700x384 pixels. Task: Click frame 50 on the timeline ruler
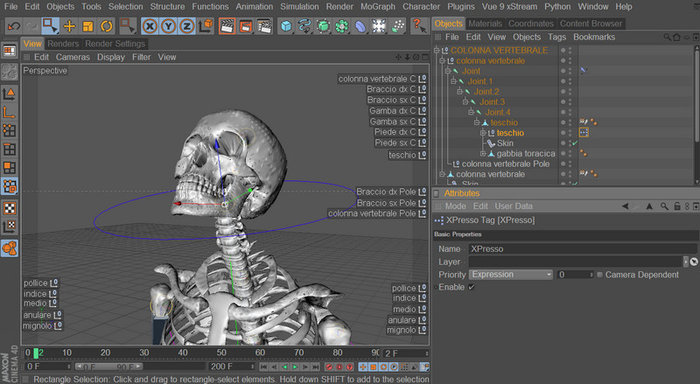pyautogui.click(x=221, y=353)
